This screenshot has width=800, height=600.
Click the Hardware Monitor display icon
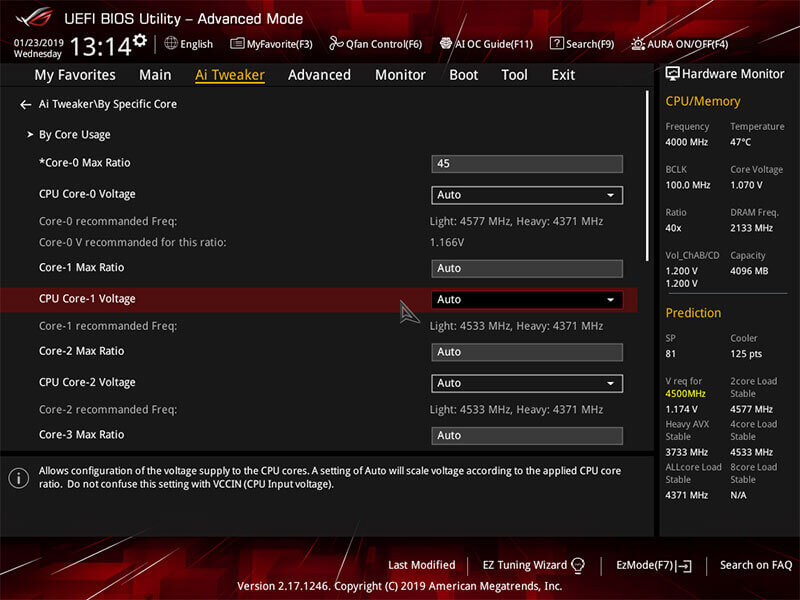pyautogui.click(x=672, y=74)
